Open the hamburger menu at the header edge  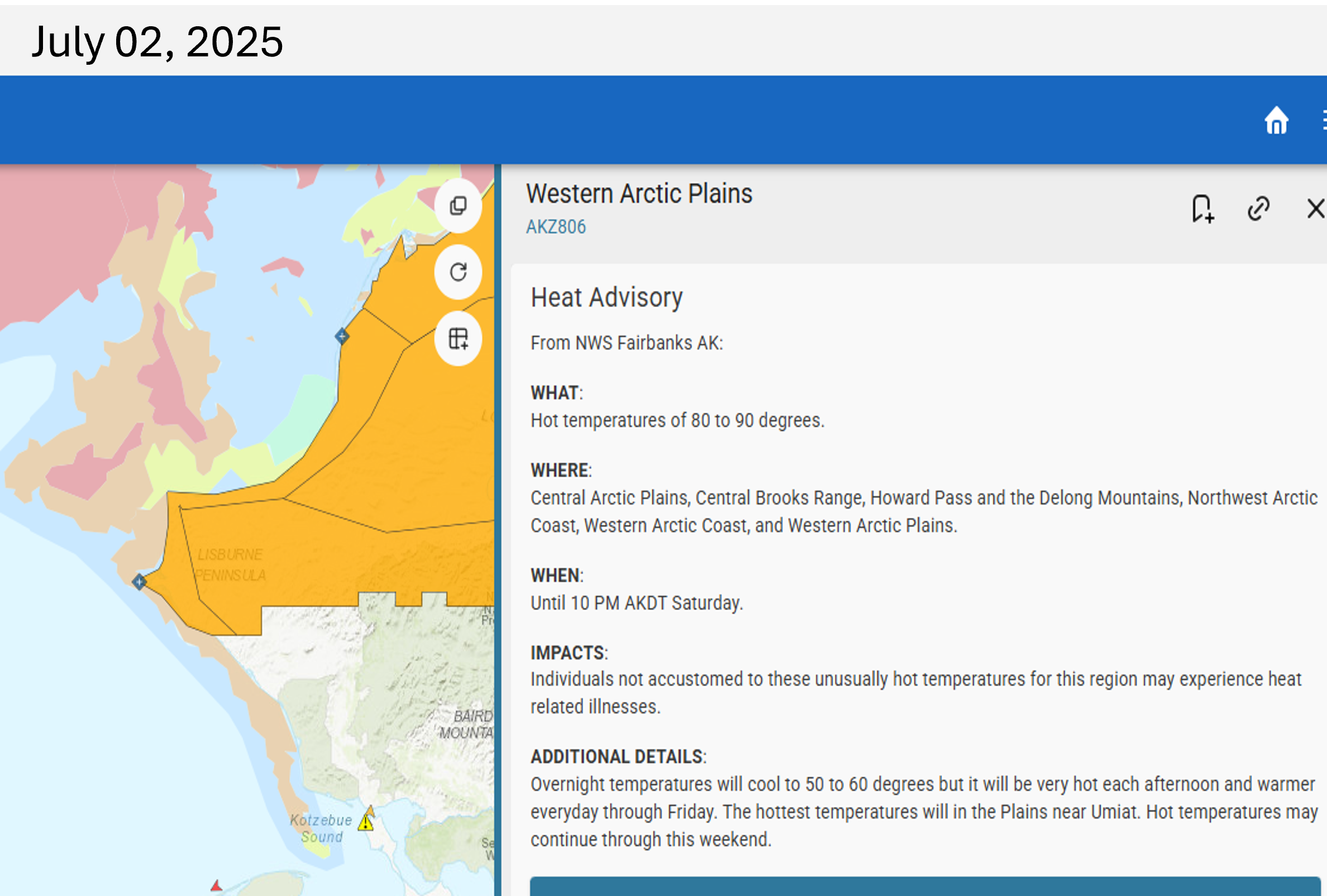[x=1324, y=121]
